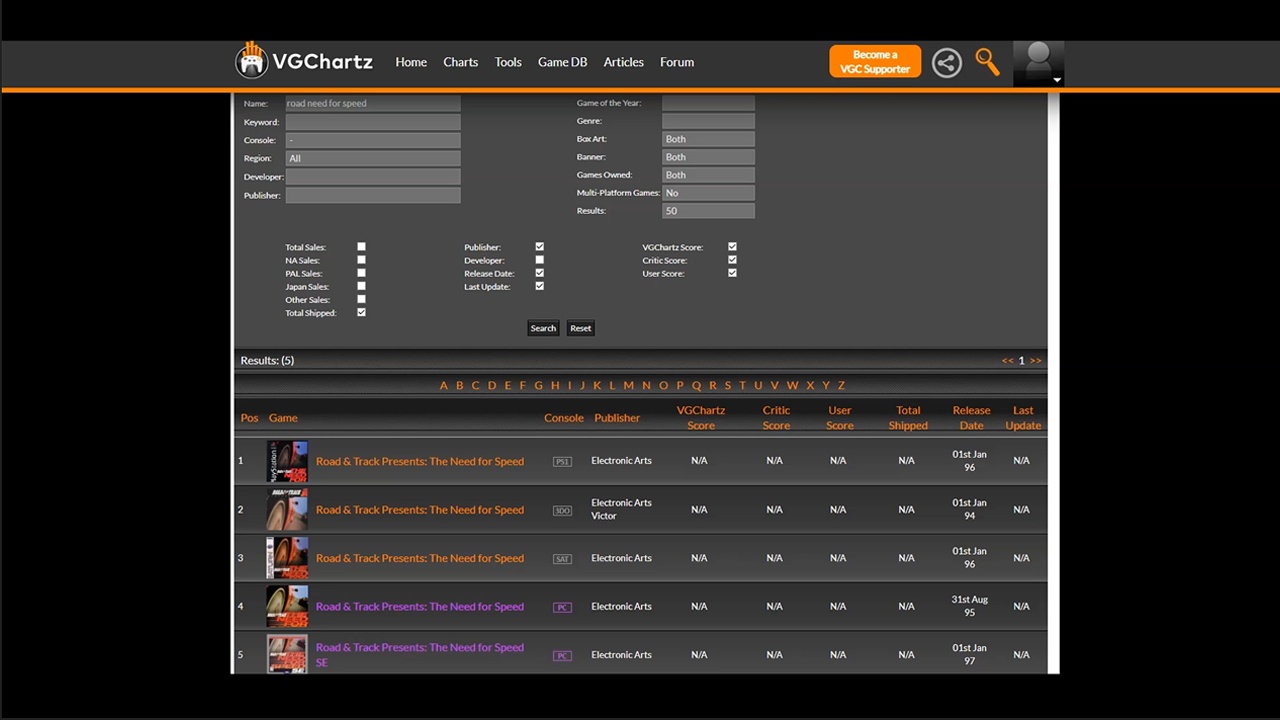Click the Name search field

(373, 103)
